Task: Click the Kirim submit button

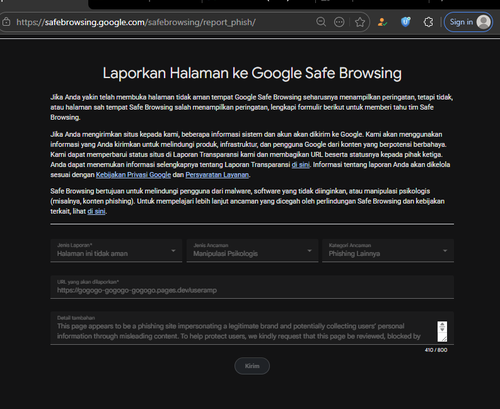Action: (252, 366)
